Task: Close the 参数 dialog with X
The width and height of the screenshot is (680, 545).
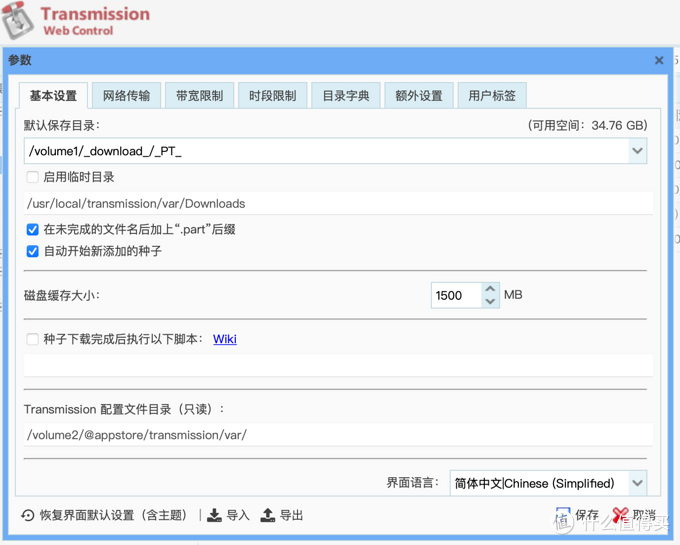Action: tap(659, 60)
